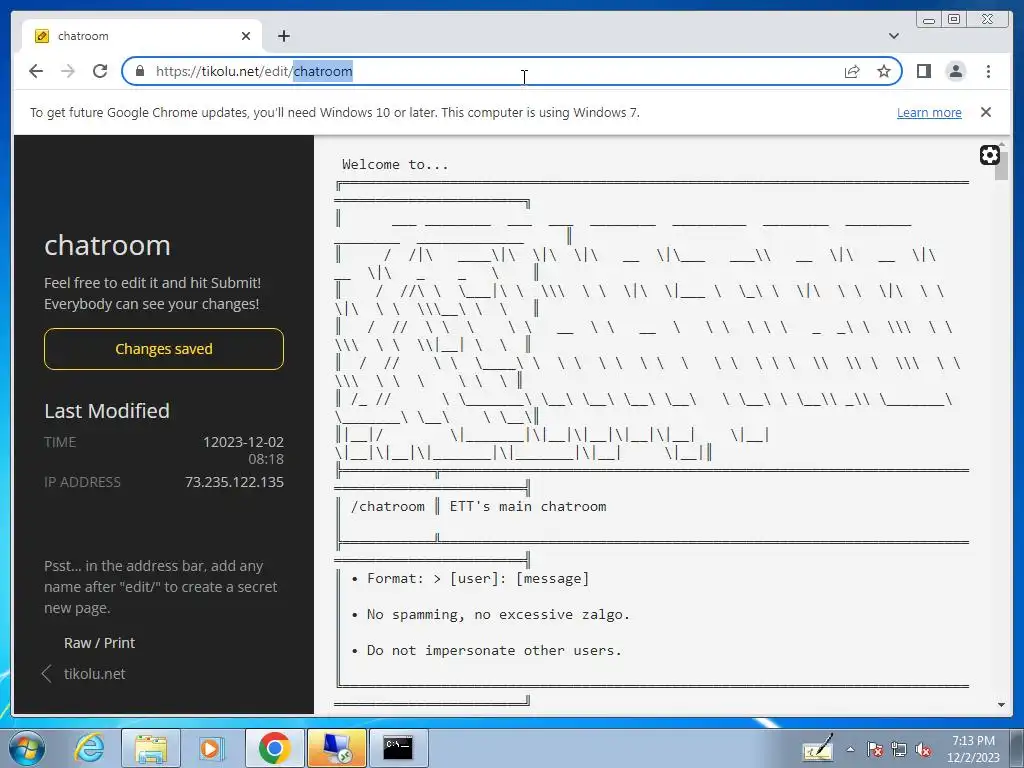Open the Raw / Print link

click(x=99, y=643)
